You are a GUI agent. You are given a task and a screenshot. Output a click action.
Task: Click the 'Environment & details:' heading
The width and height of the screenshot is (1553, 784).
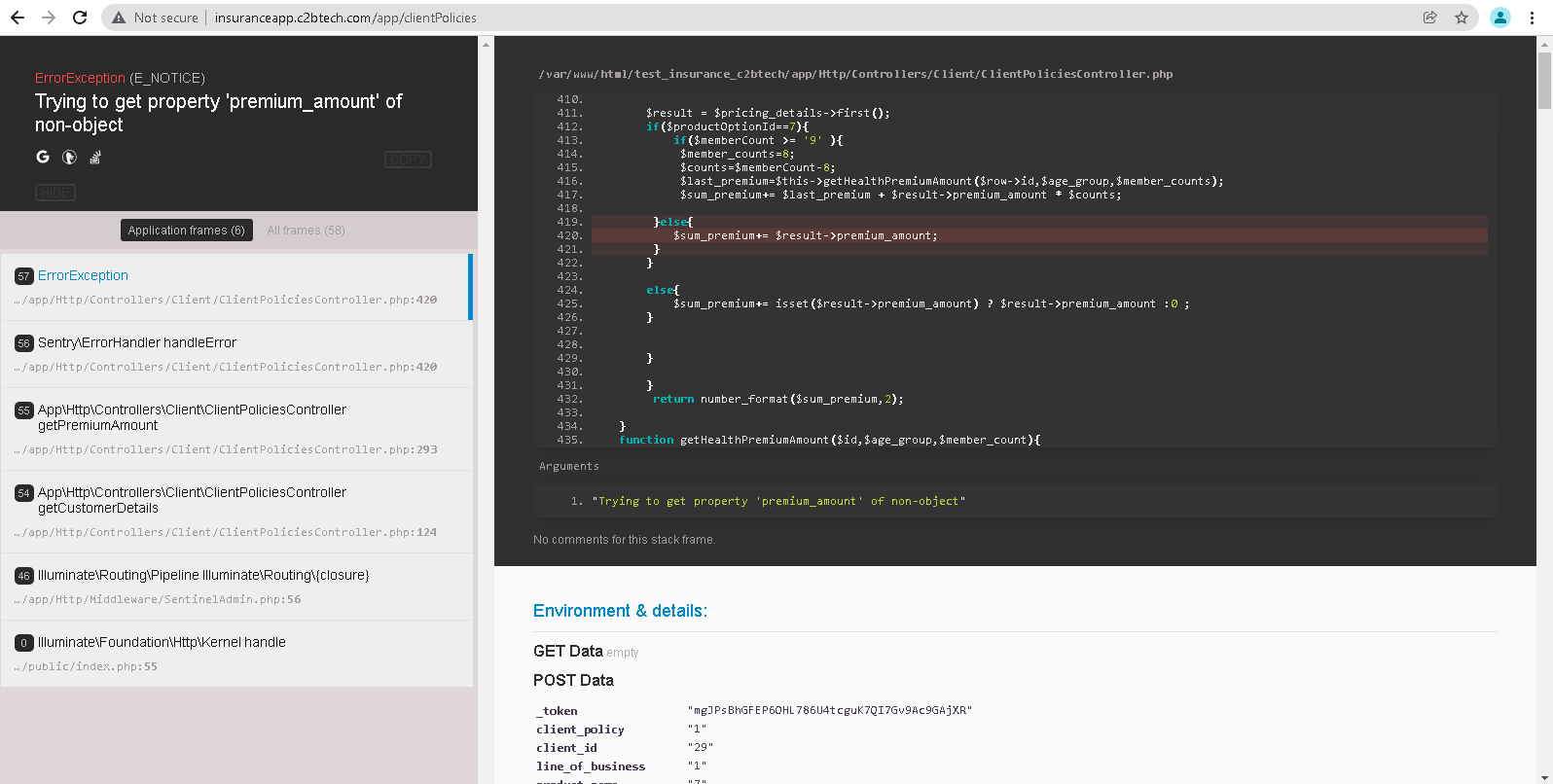tap(620, 611)
